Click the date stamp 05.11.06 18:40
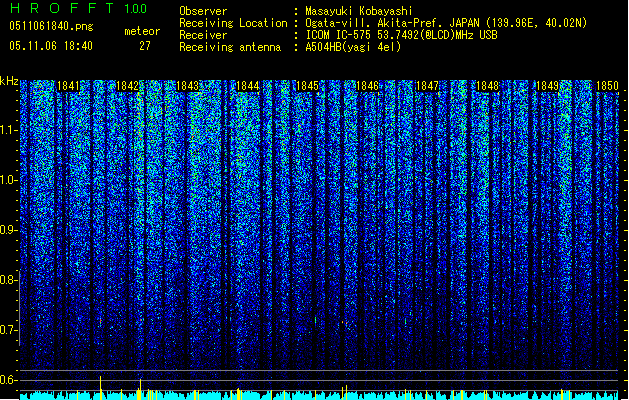 (51, 46)
